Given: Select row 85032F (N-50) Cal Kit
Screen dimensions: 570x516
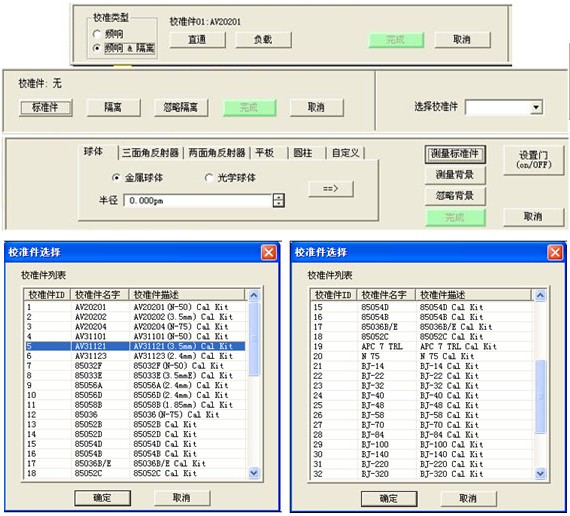Looking at the screenshot, I should coord(135,366).
